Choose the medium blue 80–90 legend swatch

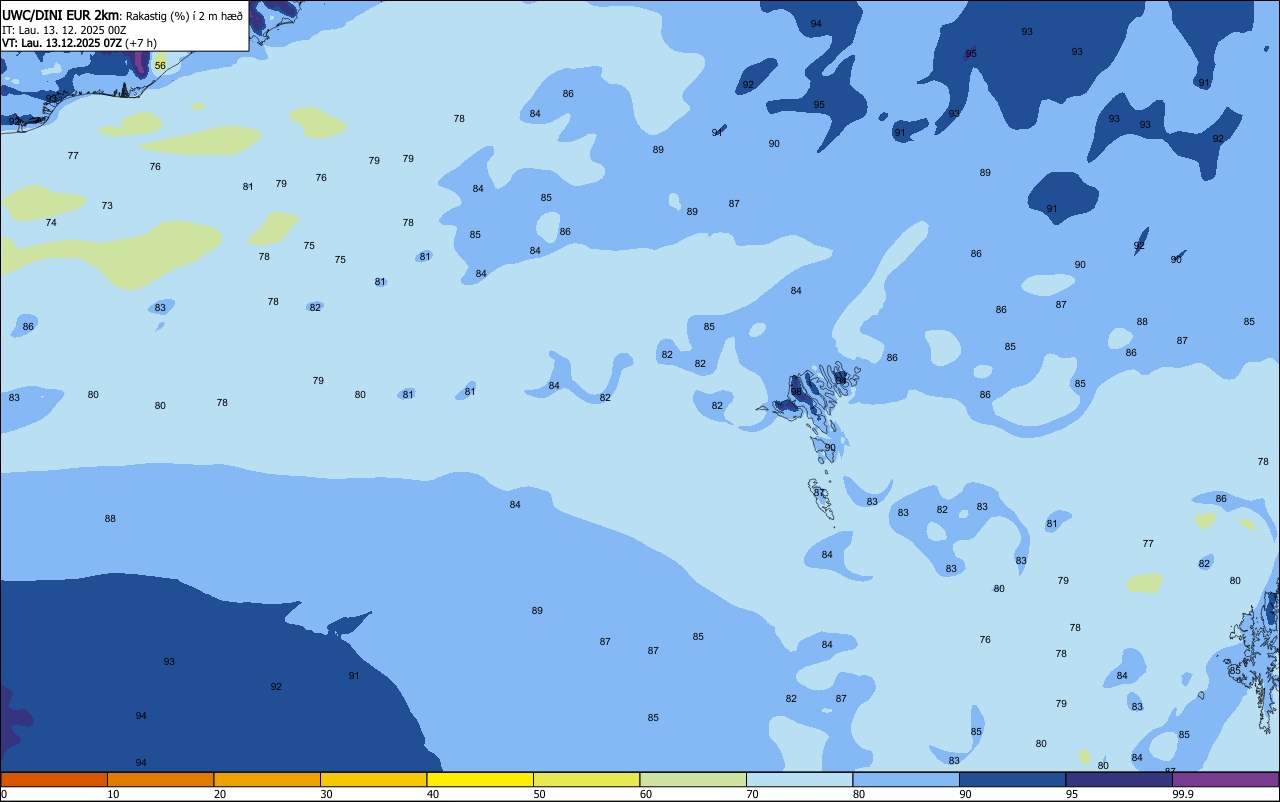(906, 779)
